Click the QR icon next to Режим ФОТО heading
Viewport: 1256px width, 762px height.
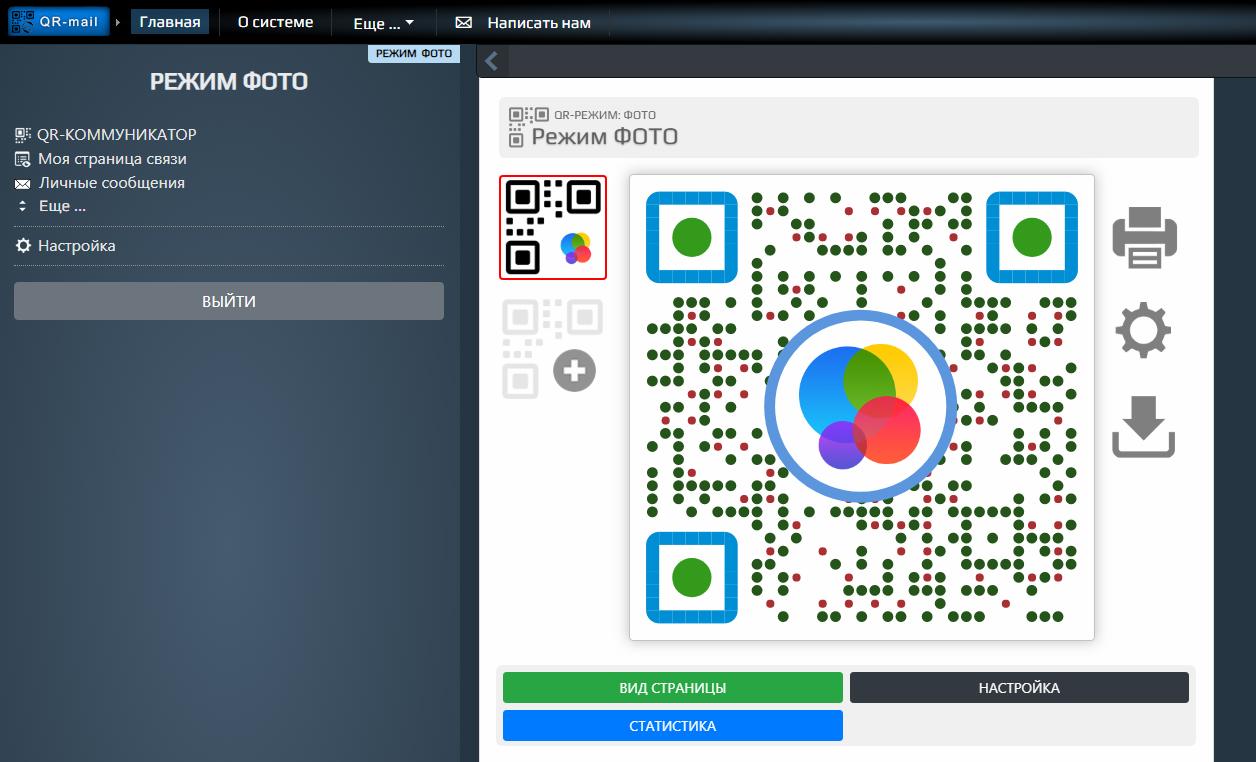[529, 127]
